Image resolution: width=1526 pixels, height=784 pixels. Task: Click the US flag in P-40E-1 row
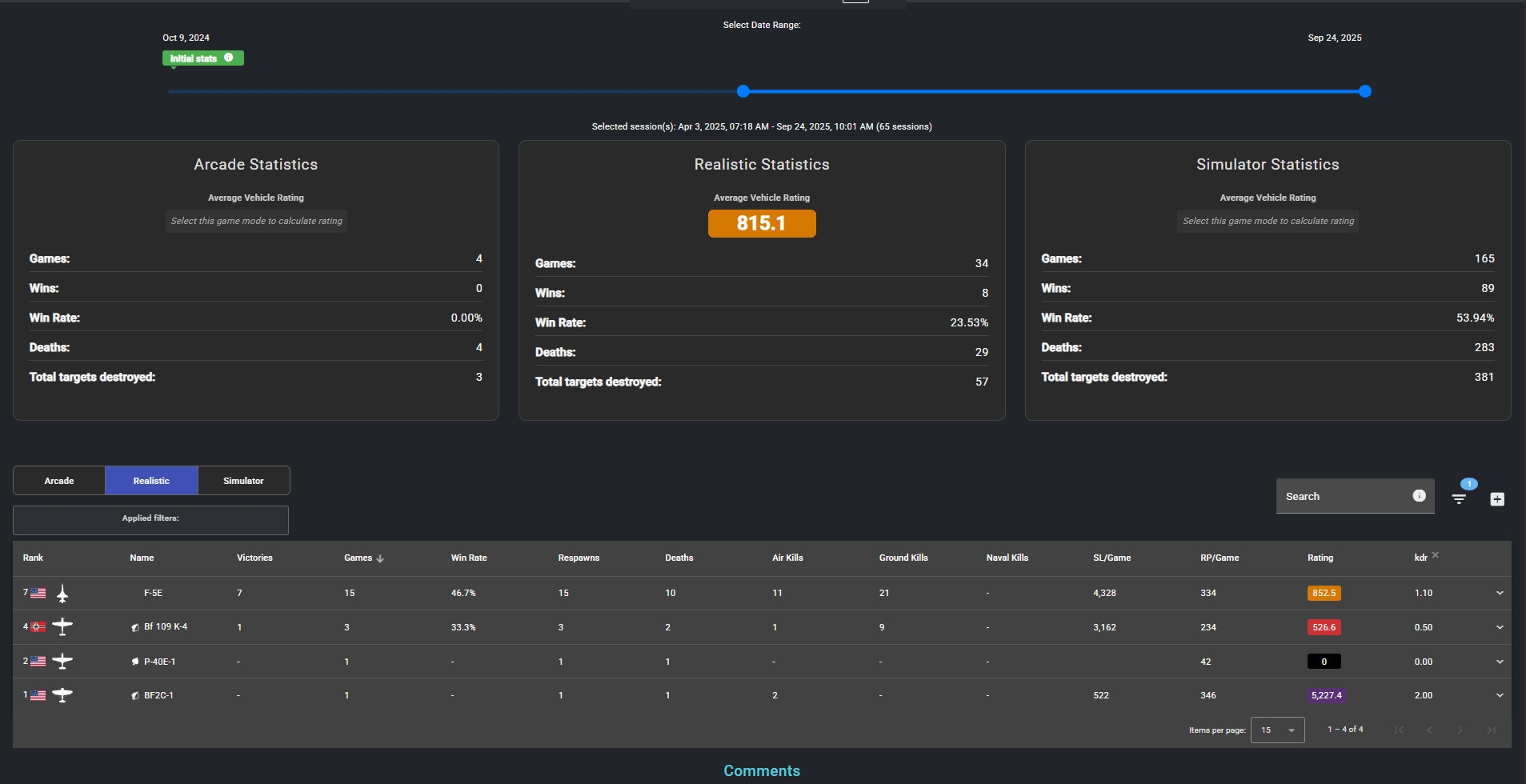pos(38,662)
